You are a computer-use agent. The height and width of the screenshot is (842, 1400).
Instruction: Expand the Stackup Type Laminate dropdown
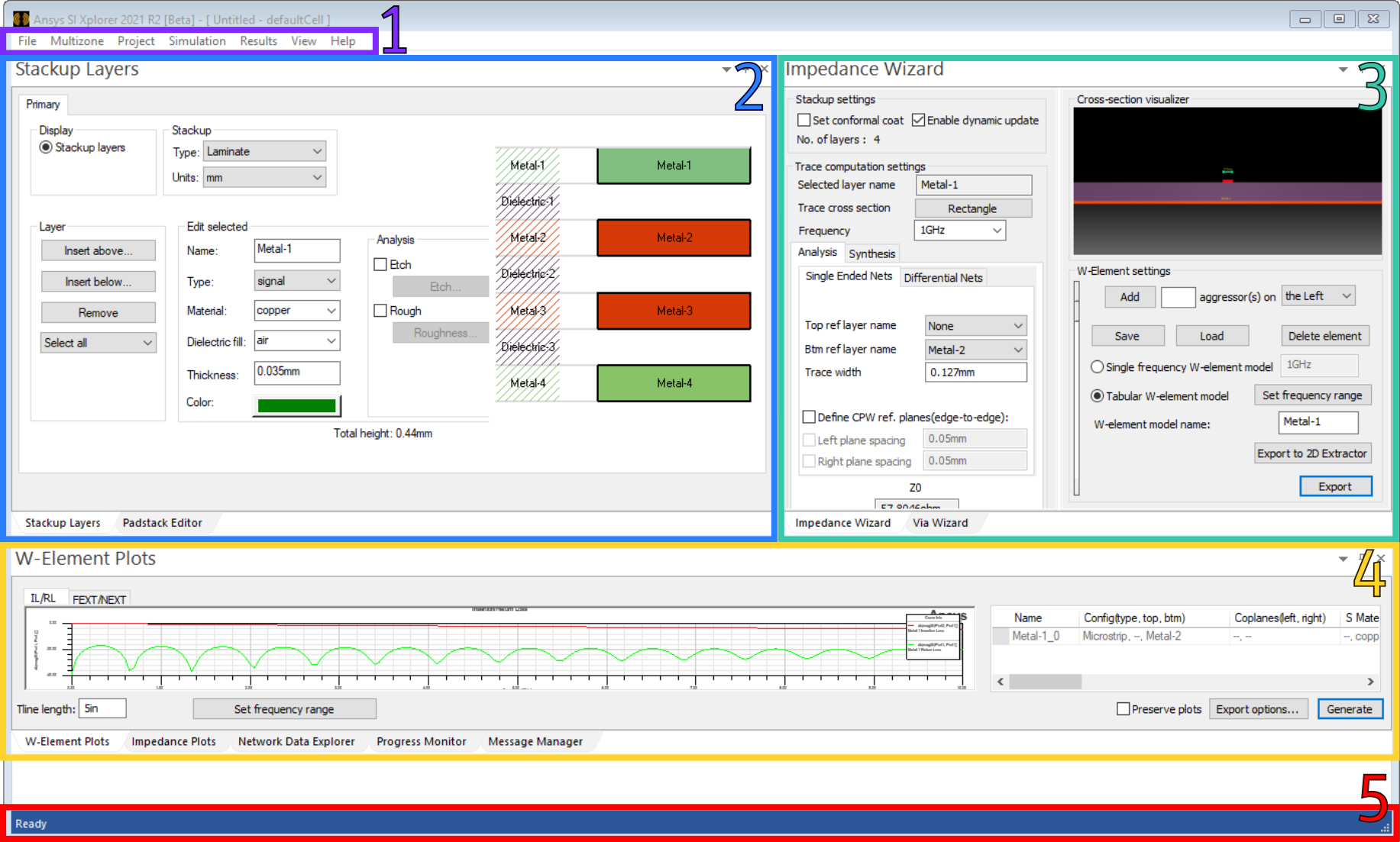(x=264, y=152)
